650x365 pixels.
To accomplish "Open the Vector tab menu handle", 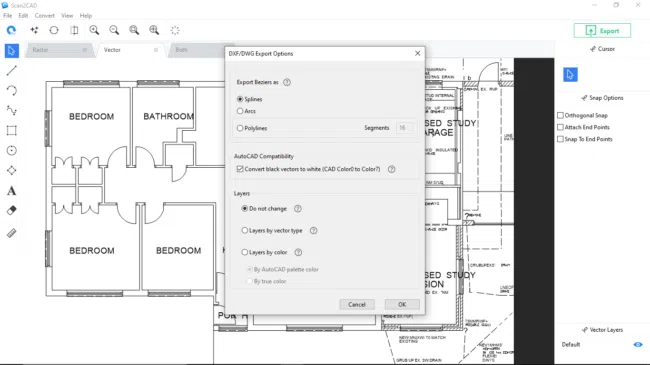I will coord(156,50).
